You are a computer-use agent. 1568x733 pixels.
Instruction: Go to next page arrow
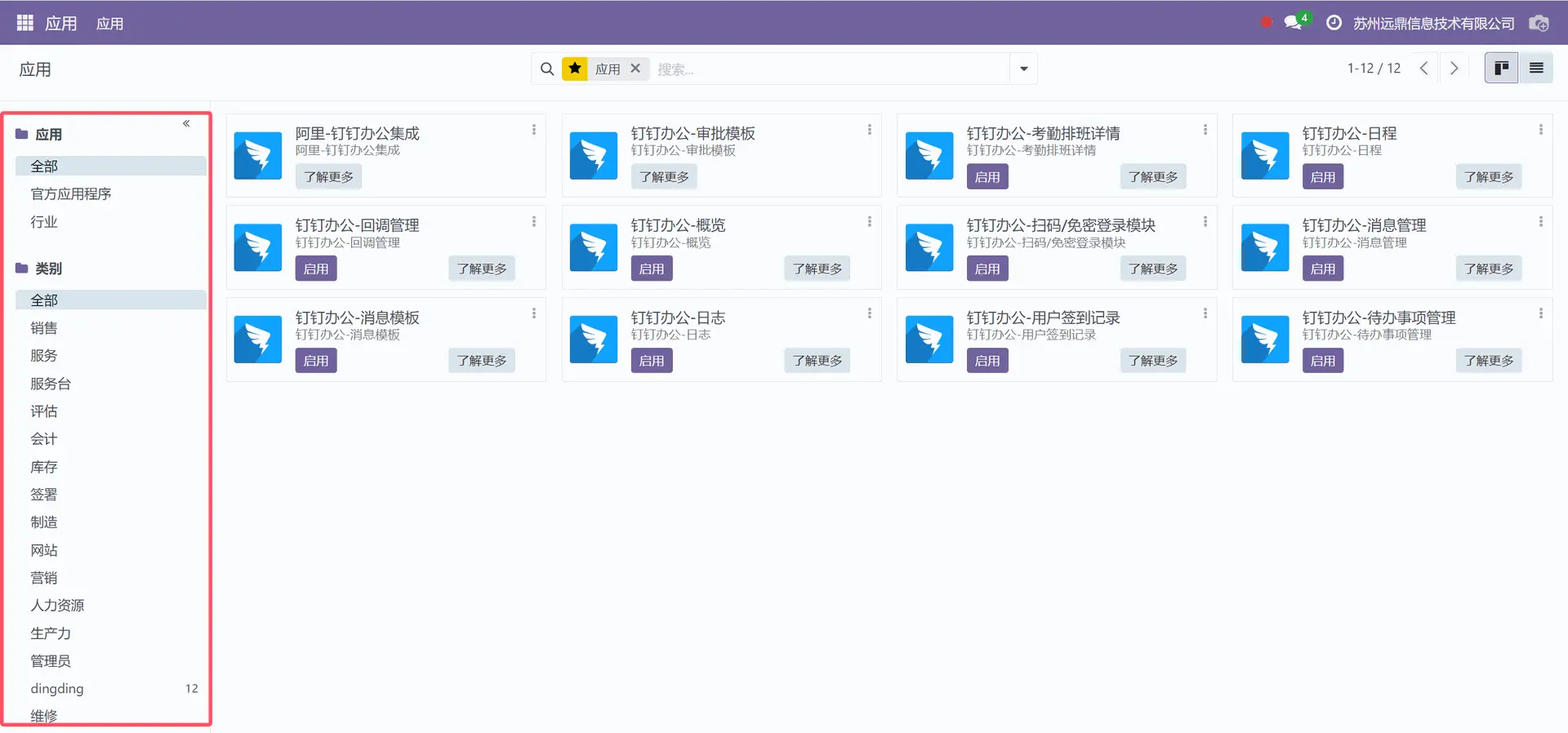(x=1454, y=69)
